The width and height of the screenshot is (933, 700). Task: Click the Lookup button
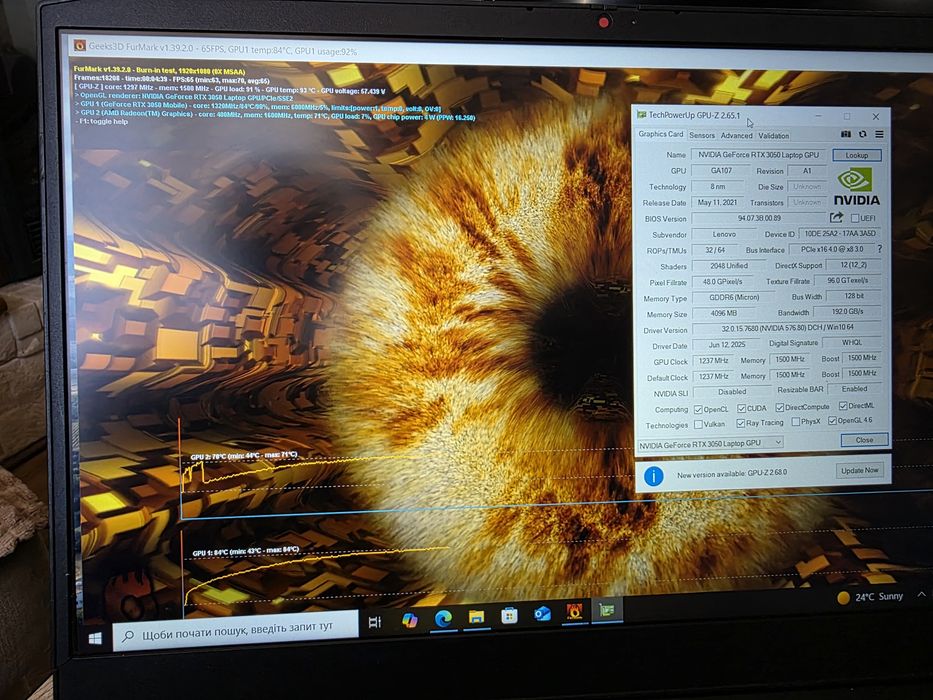(x=856, y=155)
